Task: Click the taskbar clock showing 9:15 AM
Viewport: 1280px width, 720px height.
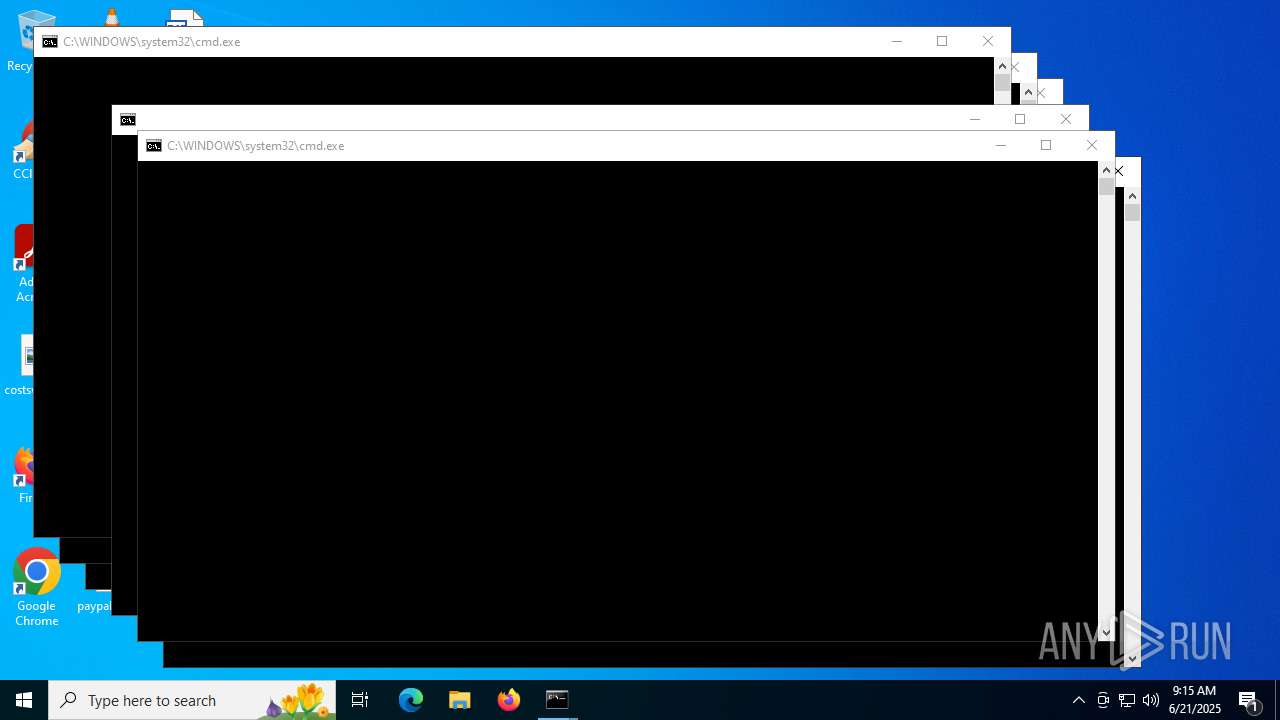Action: point(1195,700)
